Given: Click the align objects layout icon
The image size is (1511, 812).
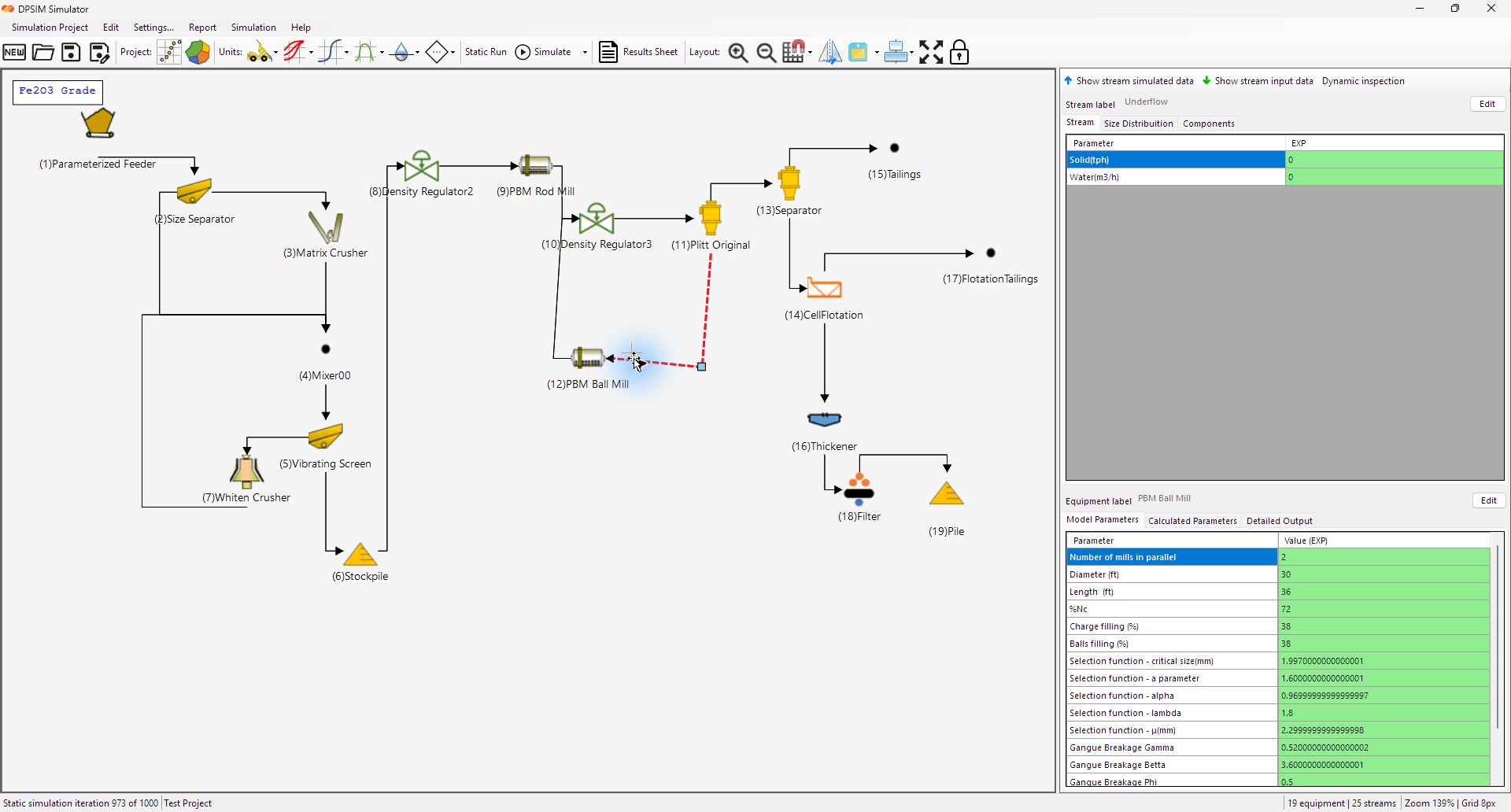Looking at the screenshot, I should 896,53.
